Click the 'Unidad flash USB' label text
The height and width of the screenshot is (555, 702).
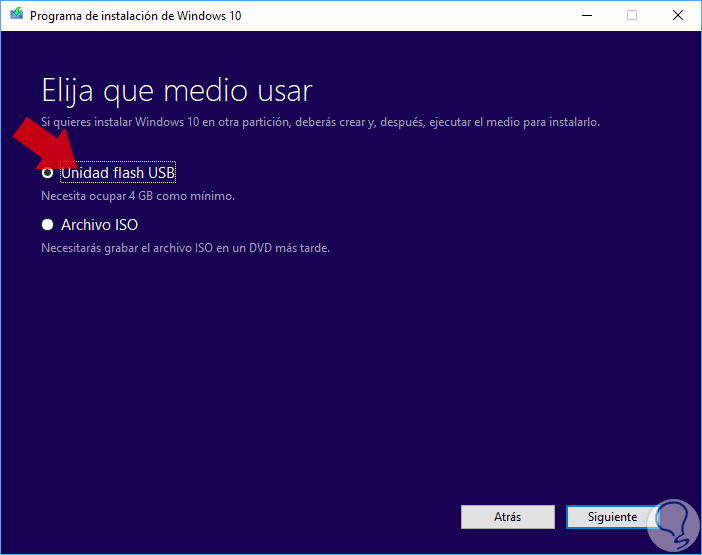coord(118,173)
